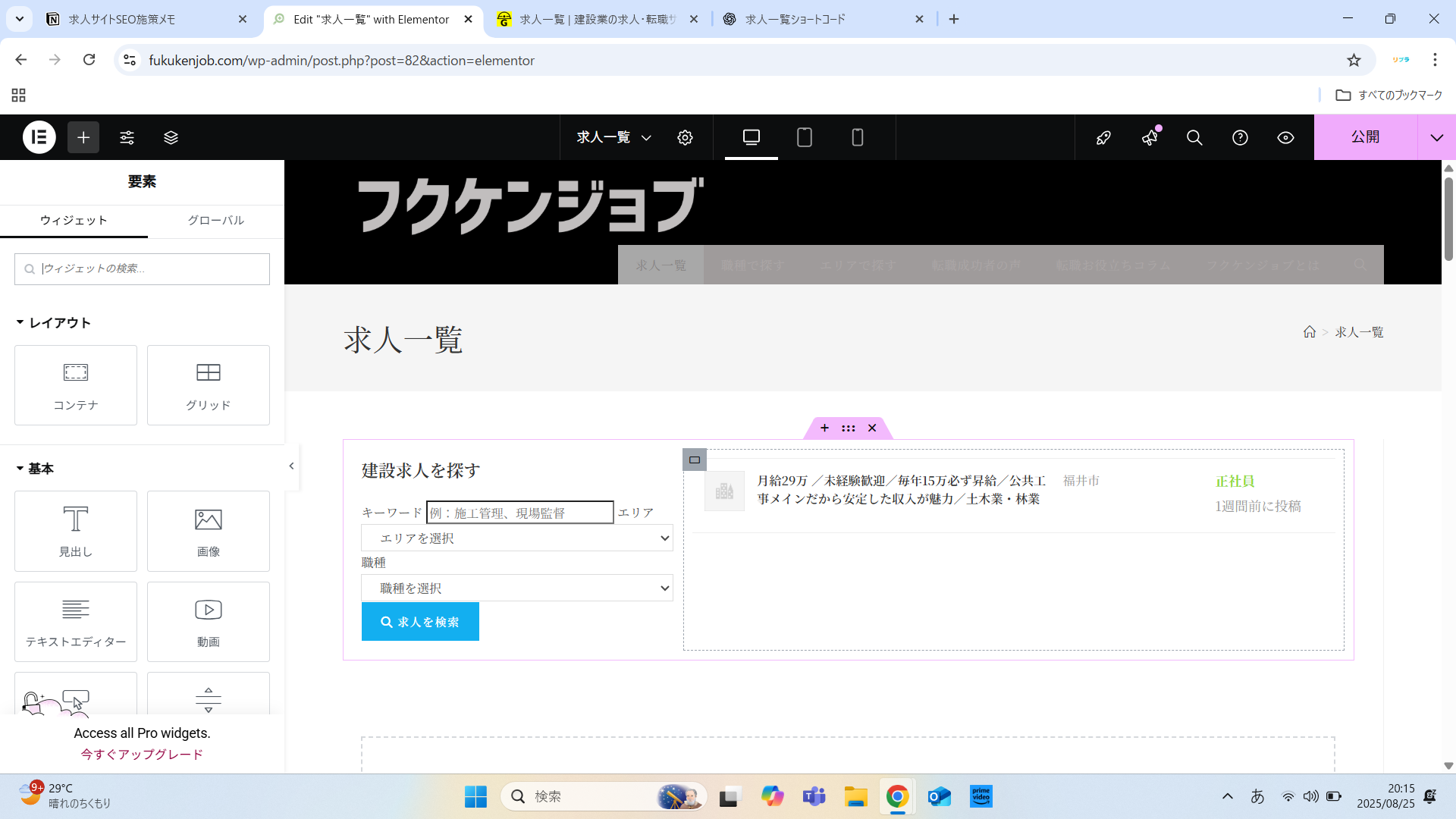
Task: Open the エリアを選択 dropdown
Action: coord(517,538)
